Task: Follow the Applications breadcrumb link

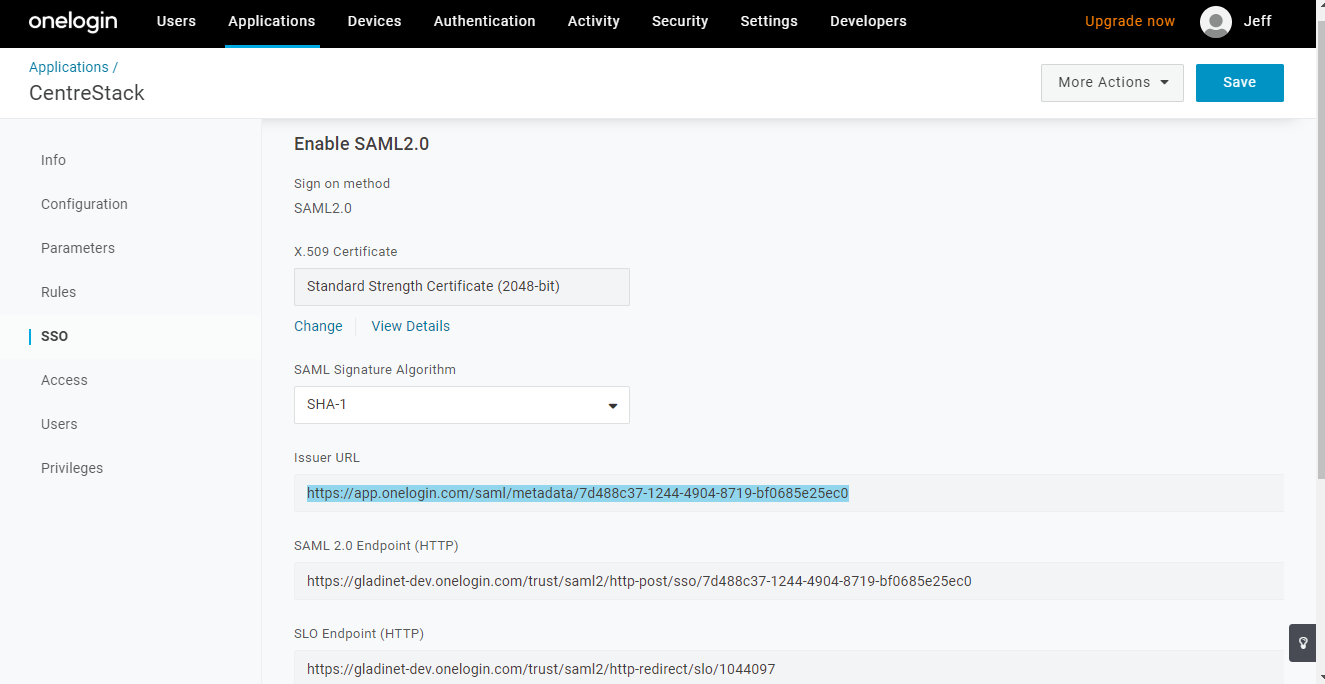Action: [69, 67]
